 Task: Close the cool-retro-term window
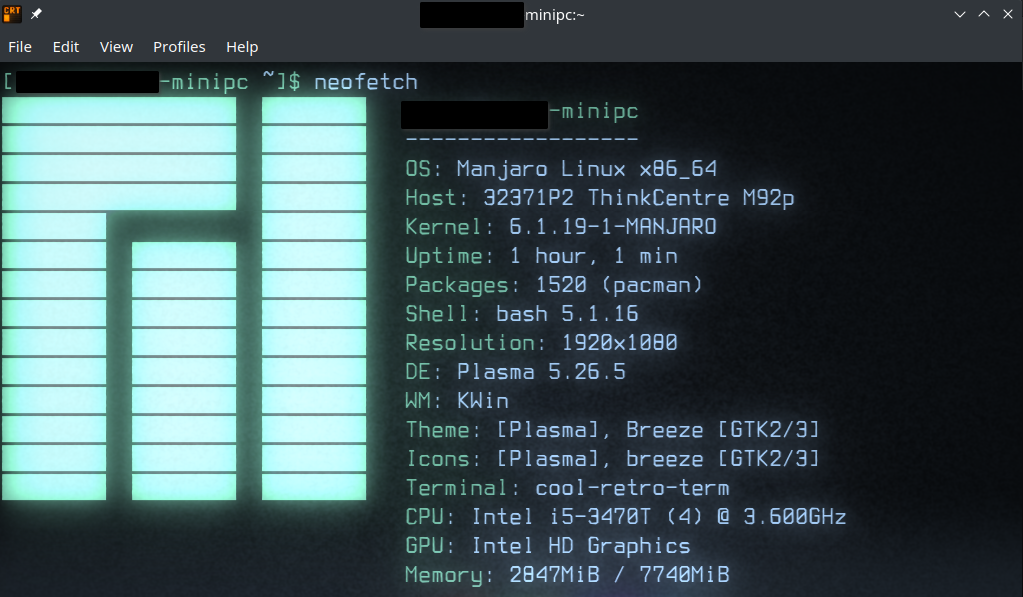[x=1007, y=14]
